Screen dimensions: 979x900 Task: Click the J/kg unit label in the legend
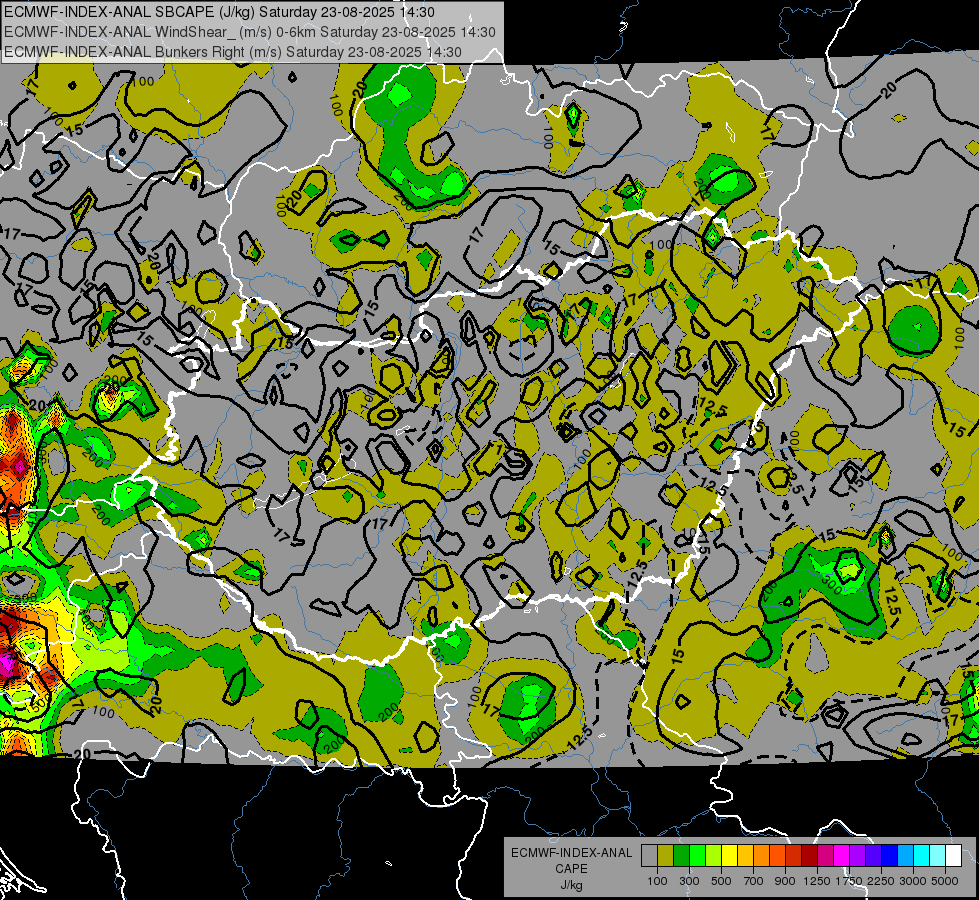coord(571,885)
